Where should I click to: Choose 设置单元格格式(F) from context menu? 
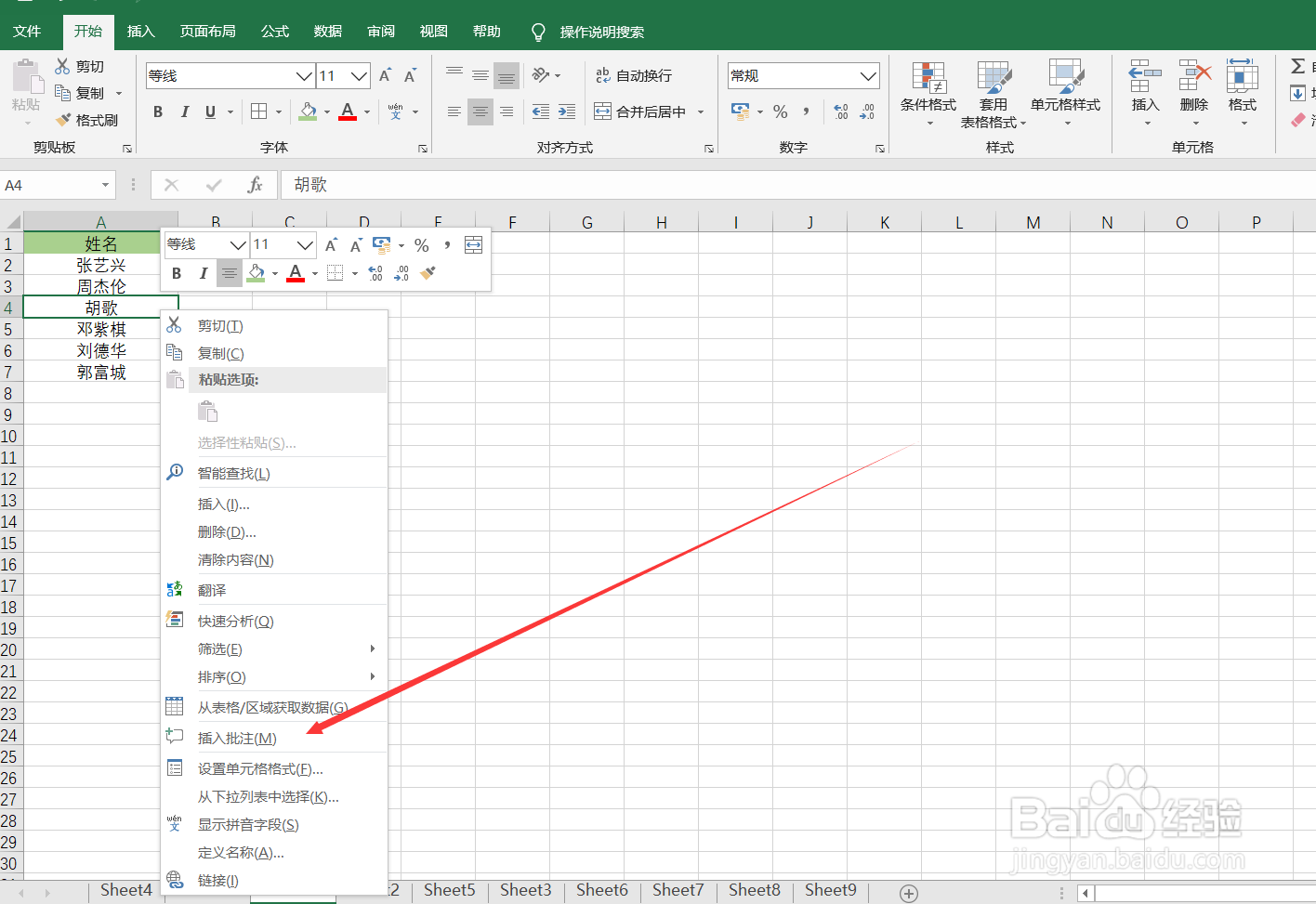274,768
